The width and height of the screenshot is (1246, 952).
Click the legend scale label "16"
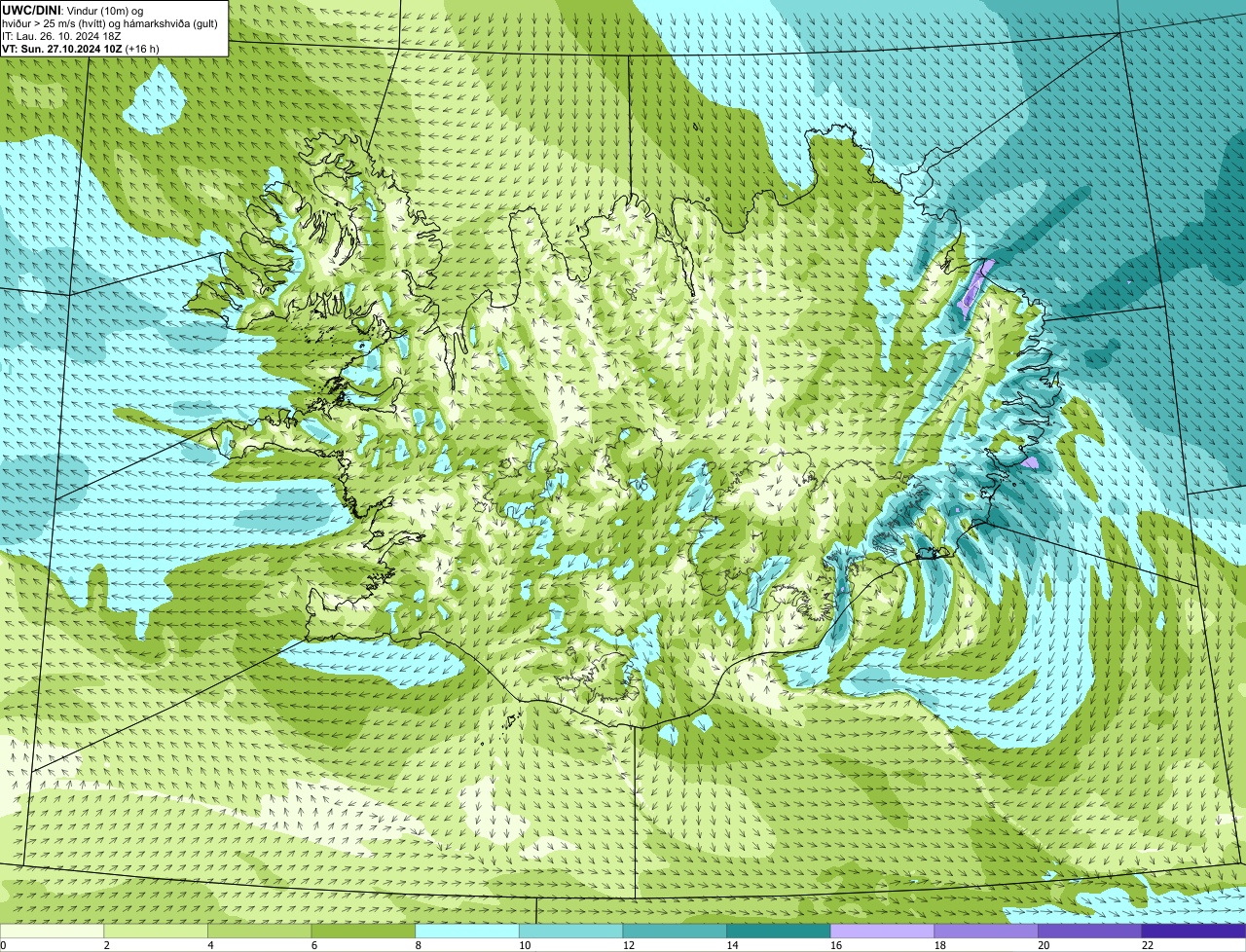point(836,945)
